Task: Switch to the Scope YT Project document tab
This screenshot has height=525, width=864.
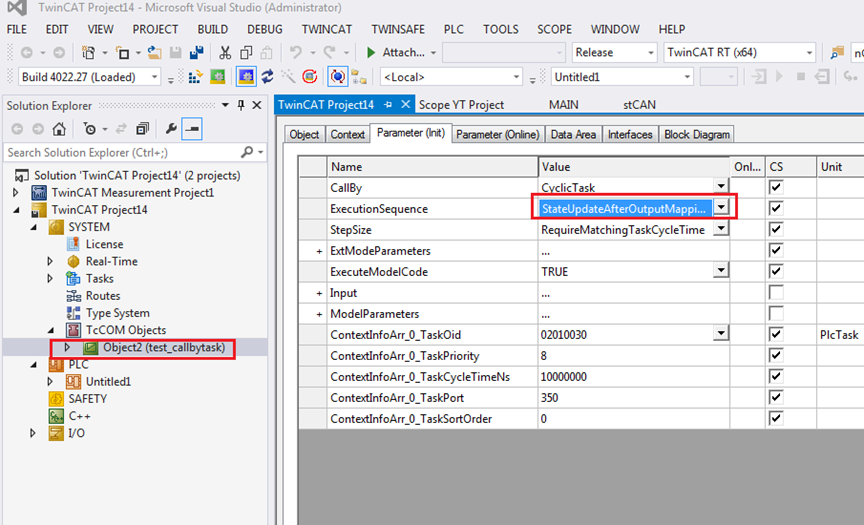Action: (x=461, y=105)
